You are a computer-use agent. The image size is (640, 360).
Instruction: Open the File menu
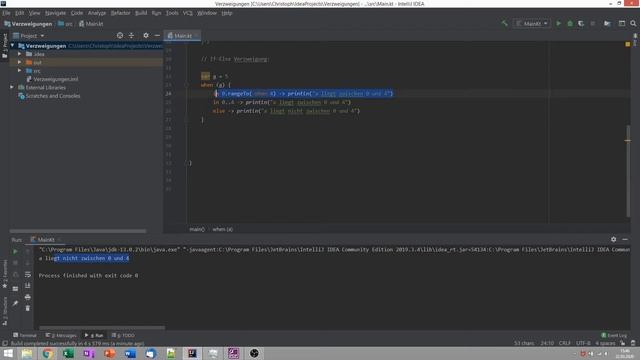point(7,13)
